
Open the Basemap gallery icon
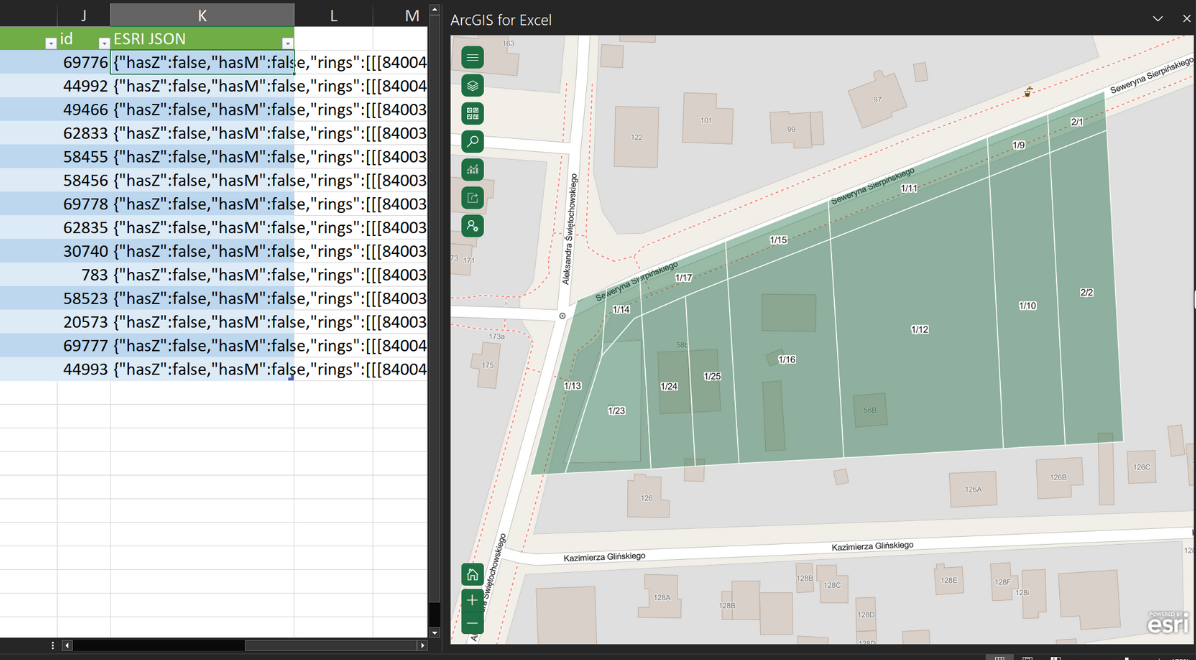[x=473, y=114]
